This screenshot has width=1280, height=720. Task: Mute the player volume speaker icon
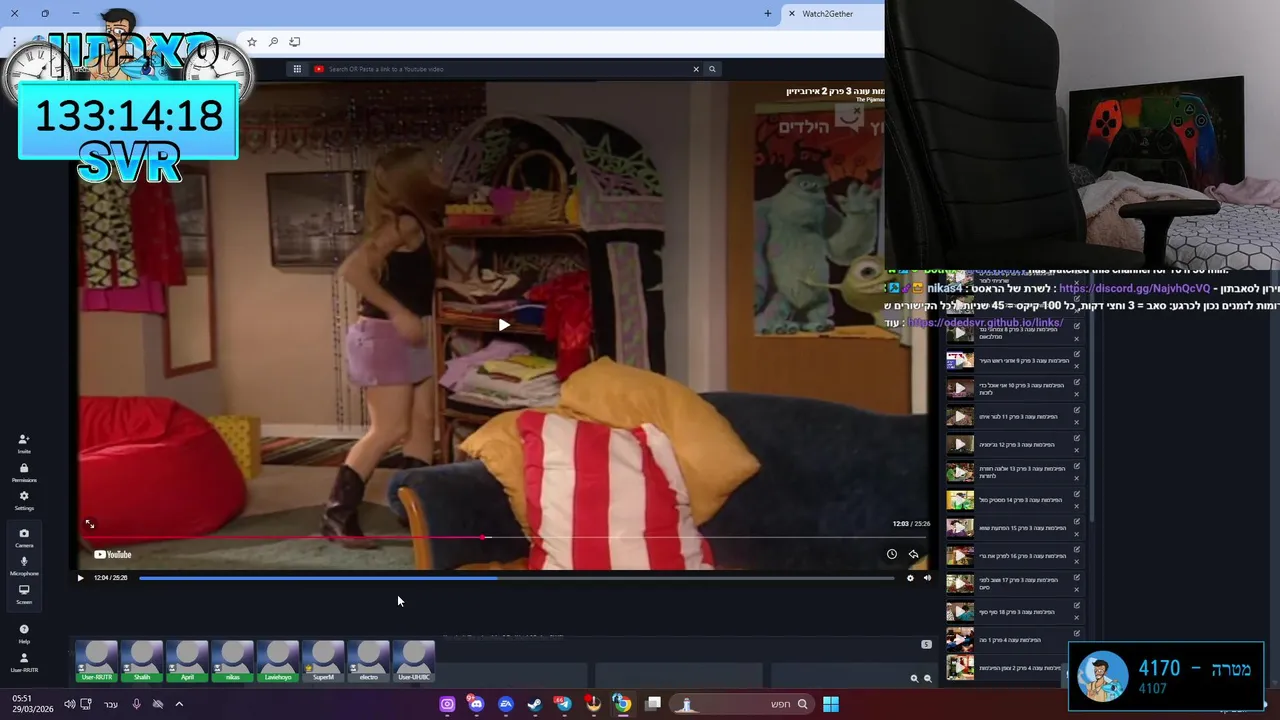click(927, 578)
